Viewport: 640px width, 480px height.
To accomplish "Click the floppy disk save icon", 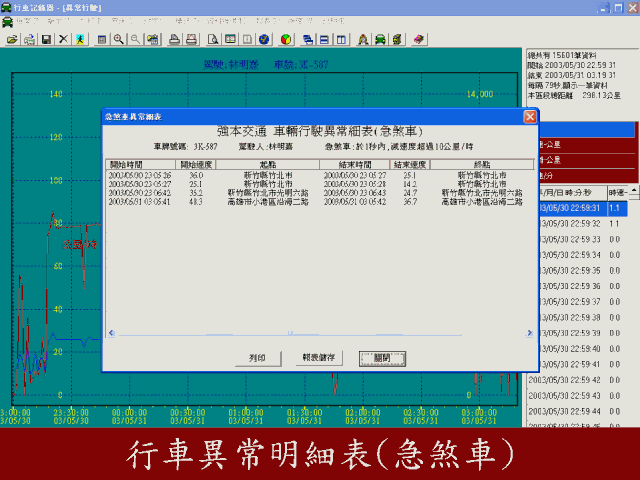I will 47,39.
